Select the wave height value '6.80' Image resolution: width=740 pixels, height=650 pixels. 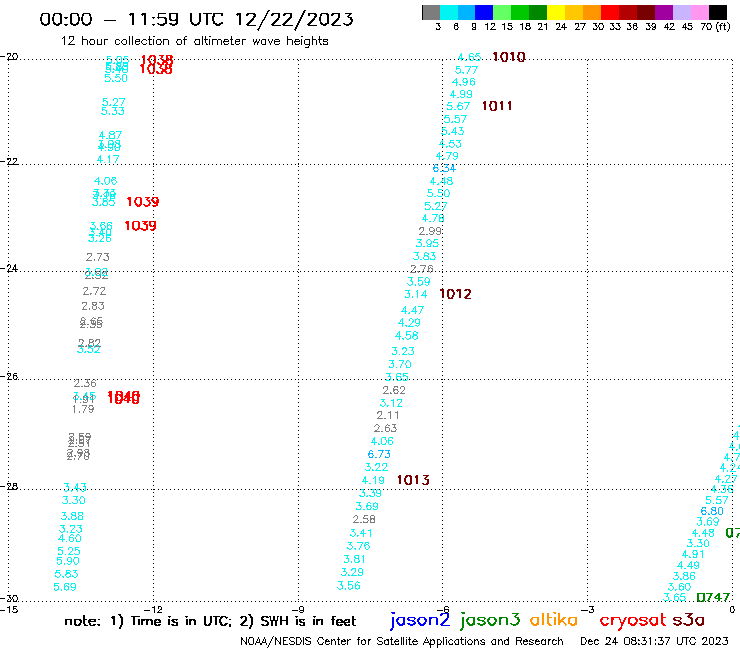point(712,511)
